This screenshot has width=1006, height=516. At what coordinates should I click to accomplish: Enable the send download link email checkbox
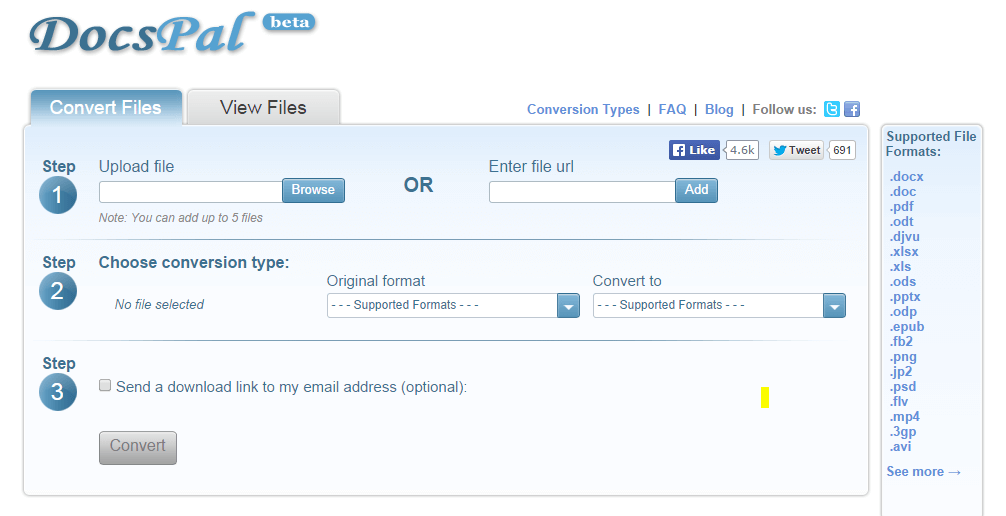tap(105, 385)
